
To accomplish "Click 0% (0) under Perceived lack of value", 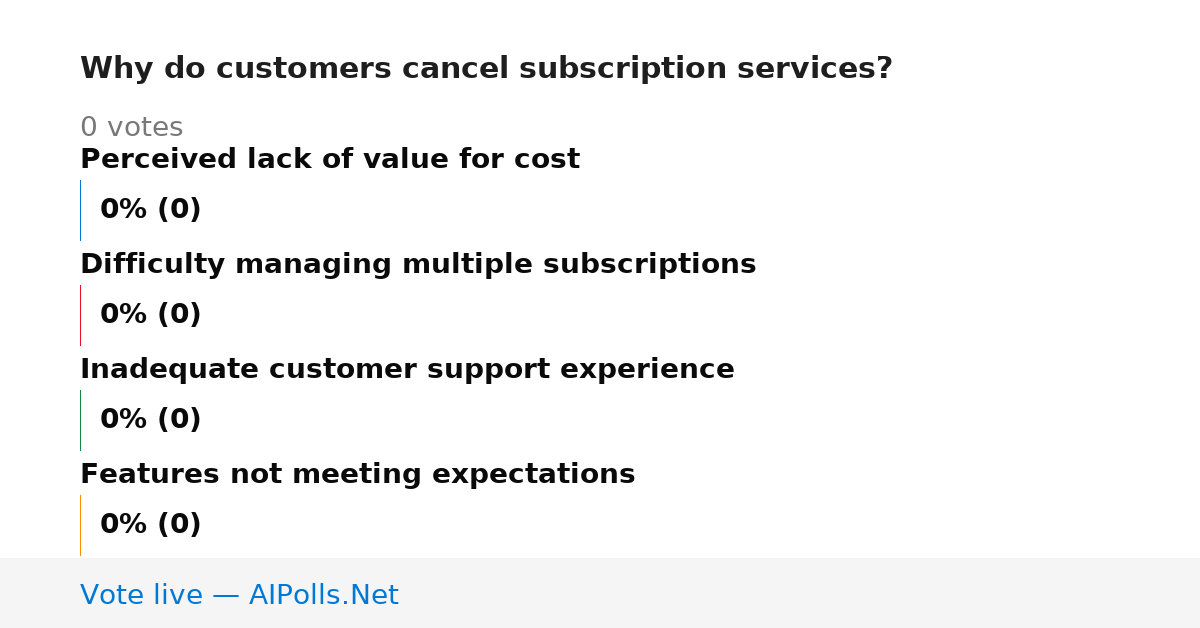I will click(x=151, y=210).
